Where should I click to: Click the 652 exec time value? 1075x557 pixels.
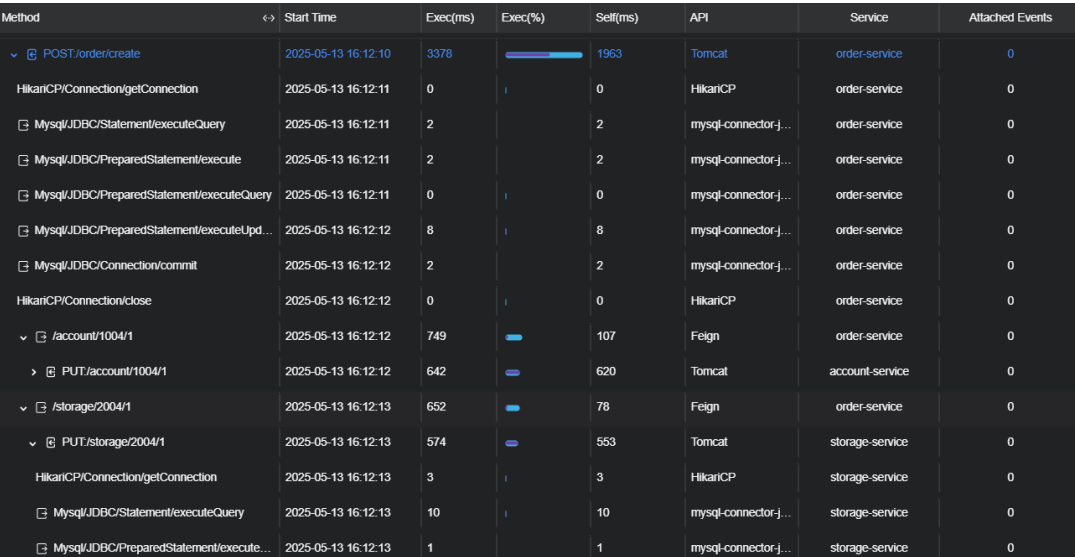click(x=436, y=407)
